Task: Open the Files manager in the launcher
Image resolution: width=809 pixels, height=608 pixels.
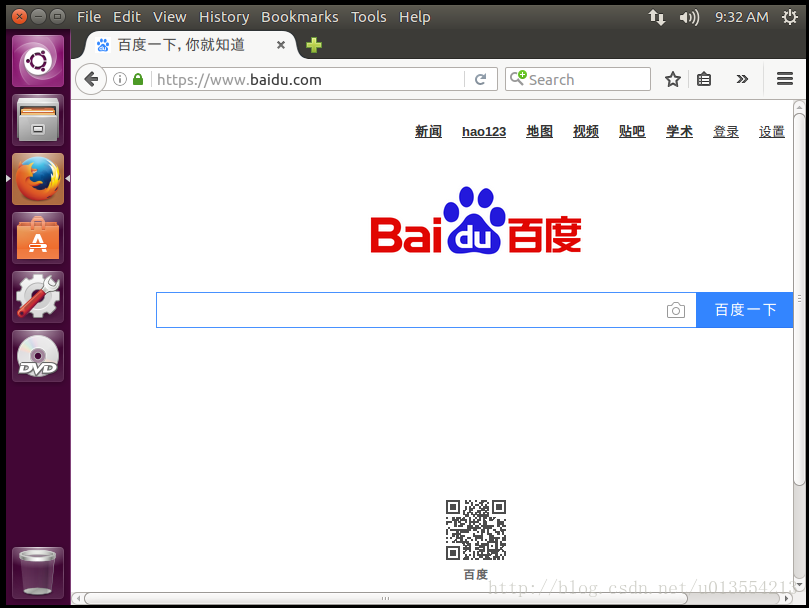Action: (38, 120)
